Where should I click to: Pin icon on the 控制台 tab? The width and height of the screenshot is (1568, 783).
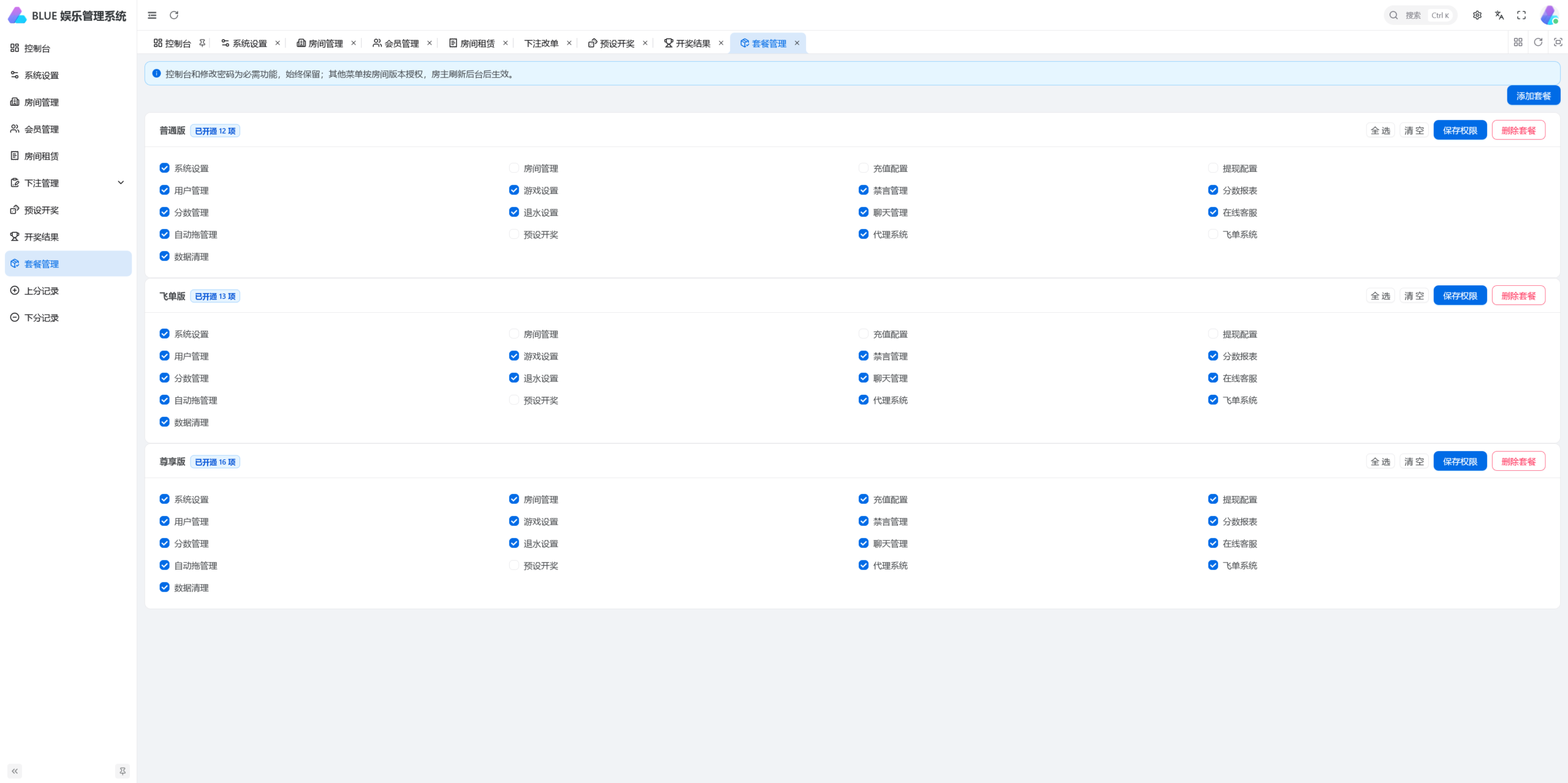pyautogui.click(x=202, y=43)
